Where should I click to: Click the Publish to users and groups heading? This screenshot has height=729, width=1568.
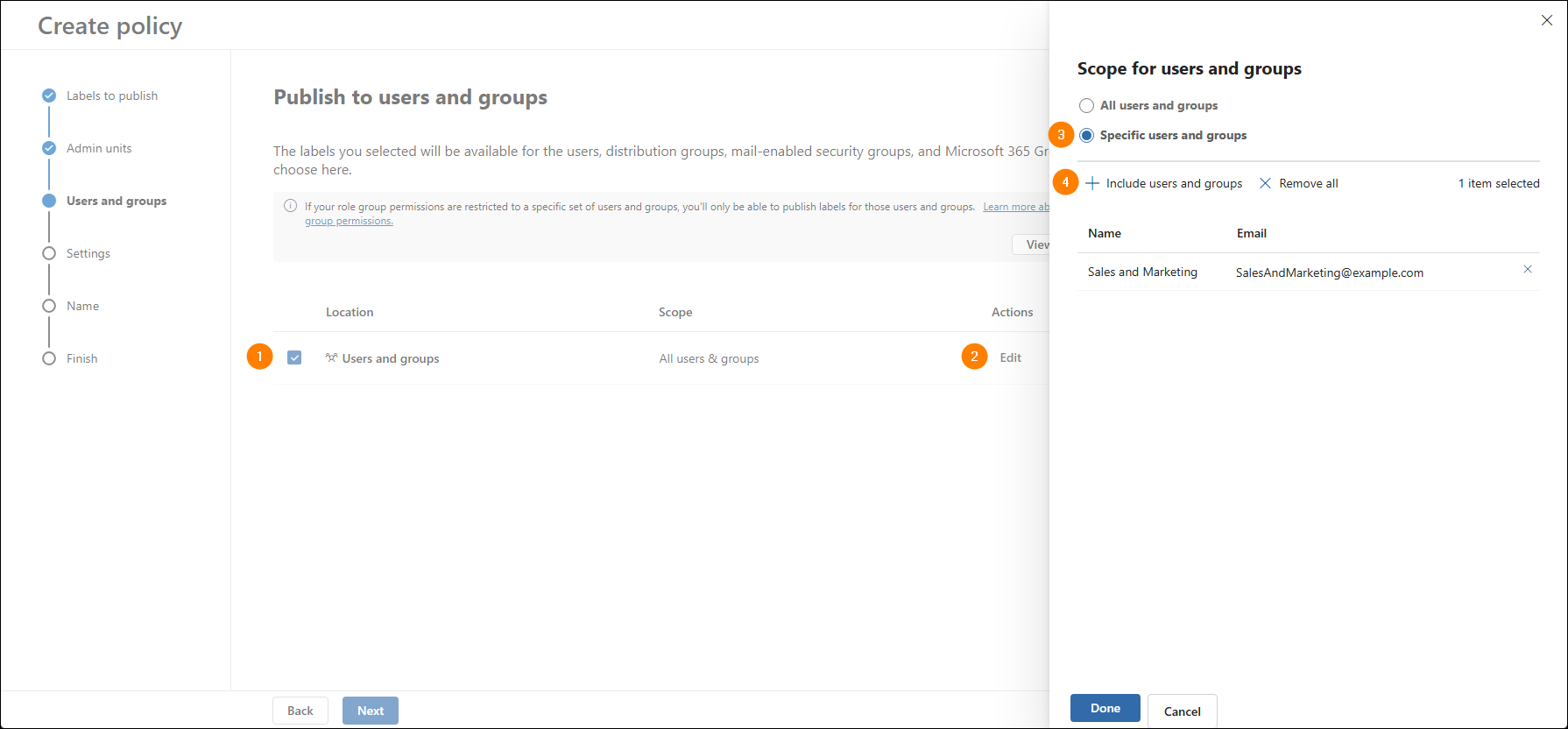[411, 97]
